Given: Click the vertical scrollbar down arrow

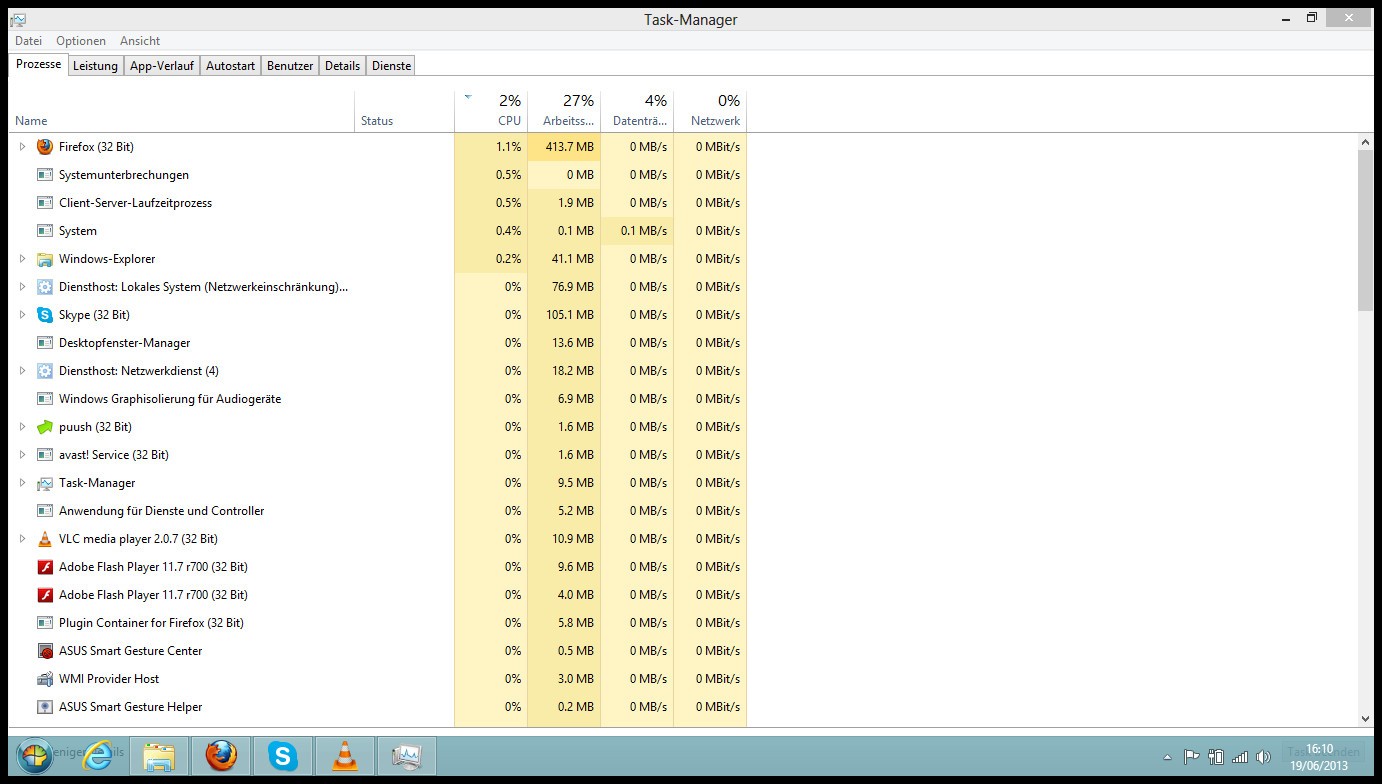Looking at the screenshot, I should click(1365, 718).
